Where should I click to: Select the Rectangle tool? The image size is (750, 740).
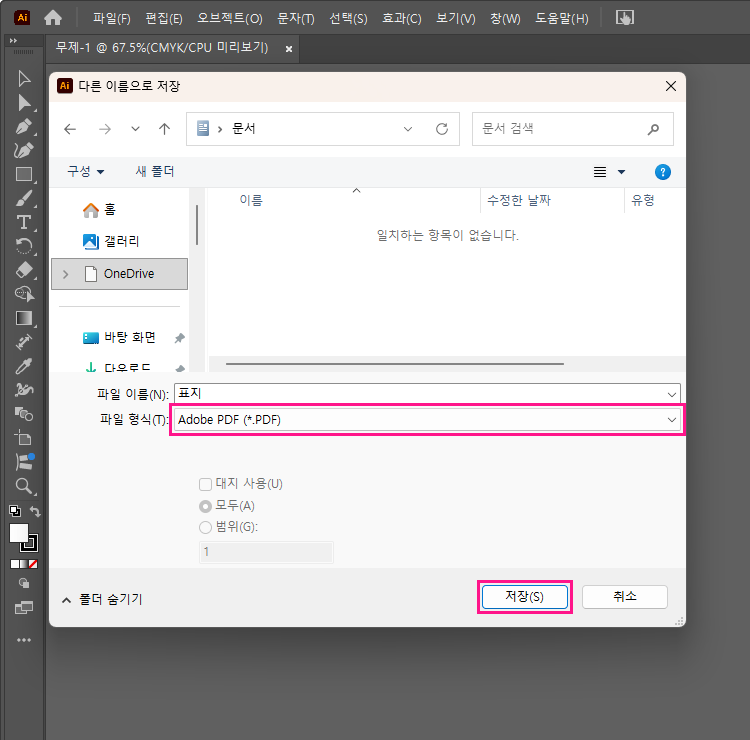pos(24,174)
